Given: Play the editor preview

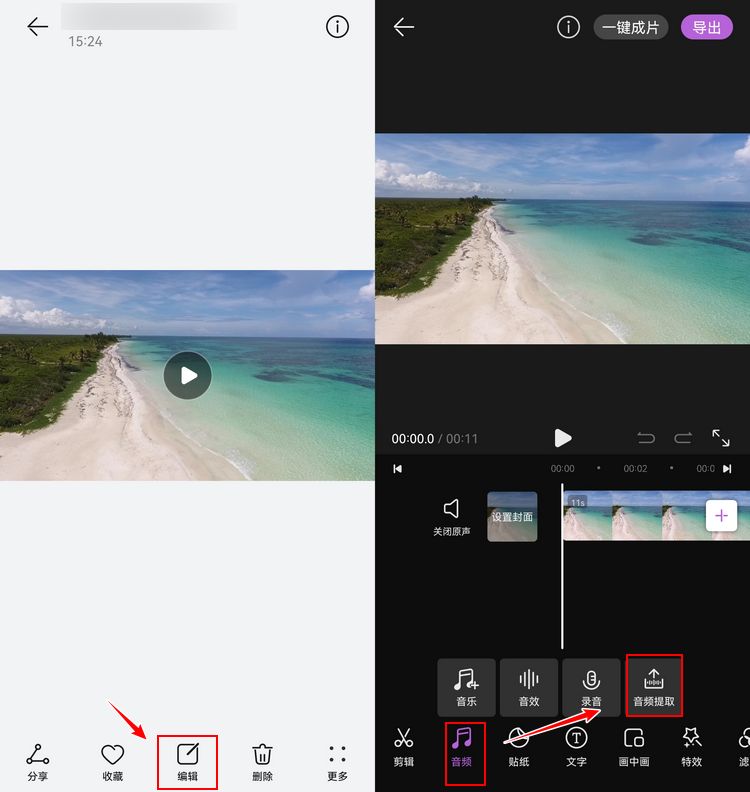Looking at the screenshot, I should pyautogui.click(x=563, y=438).
